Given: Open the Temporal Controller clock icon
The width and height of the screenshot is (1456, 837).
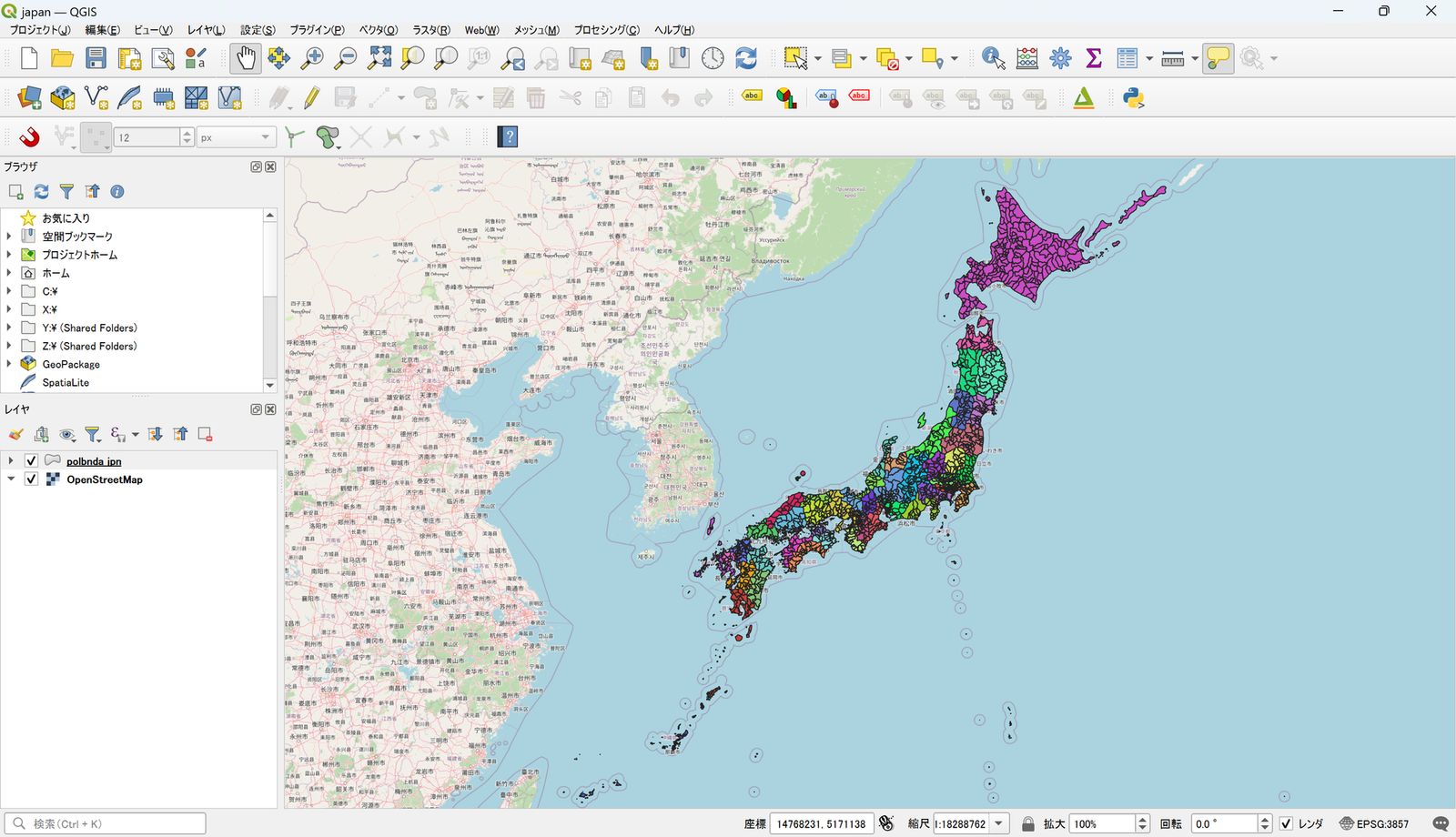Looking at the screenshot, I should (x=713, y=58).
